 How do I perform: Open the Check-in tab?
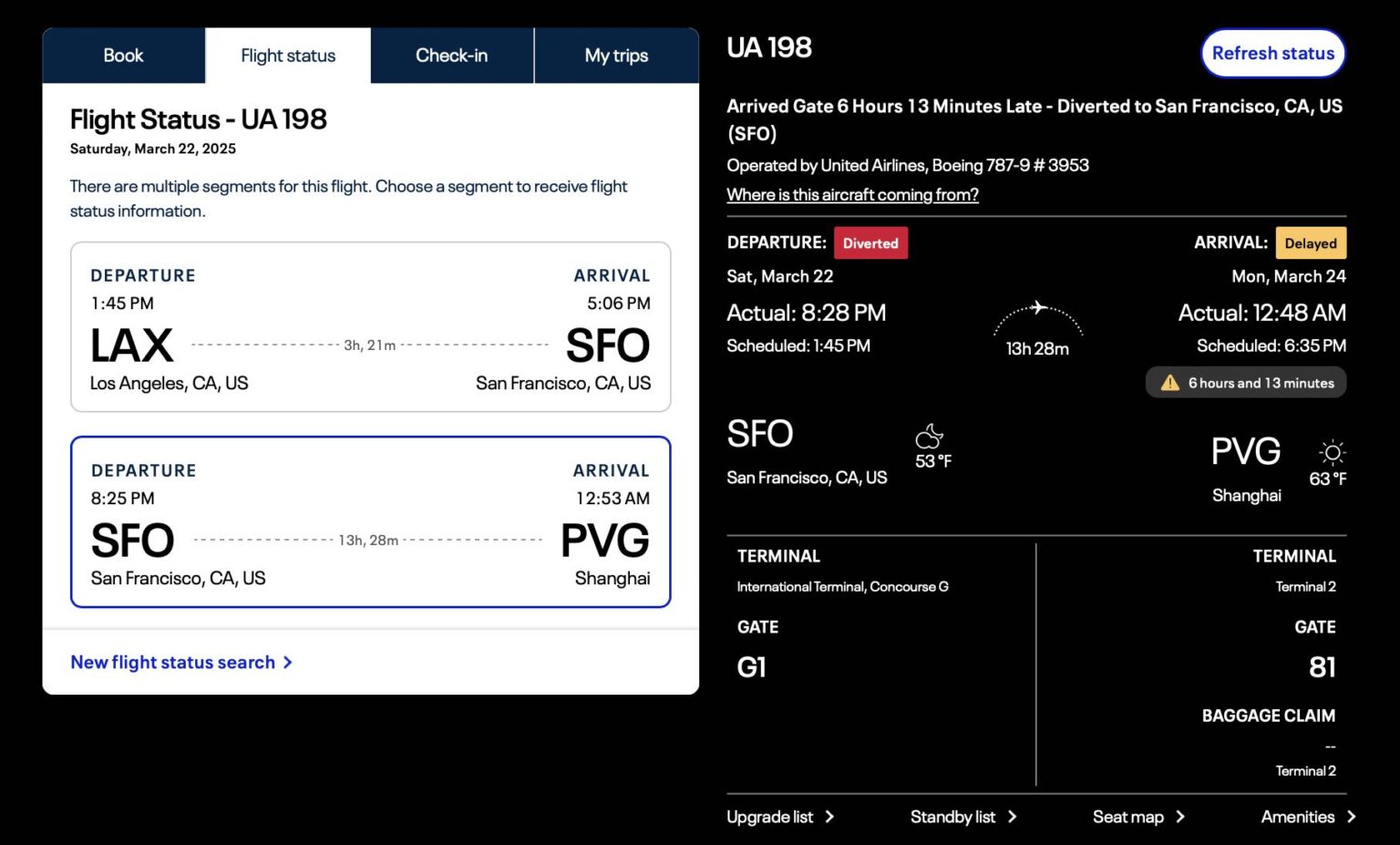[x=451, y=56]
